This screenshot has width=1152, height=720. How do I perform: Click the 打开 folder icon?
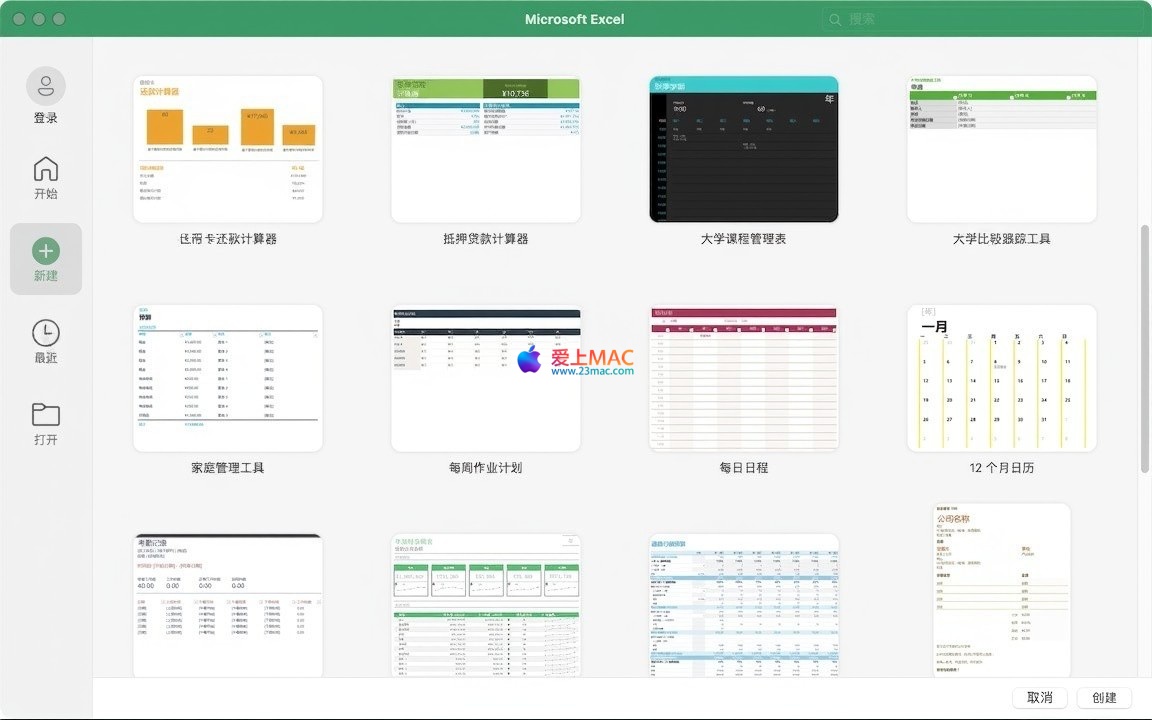[x=46, y=414]
